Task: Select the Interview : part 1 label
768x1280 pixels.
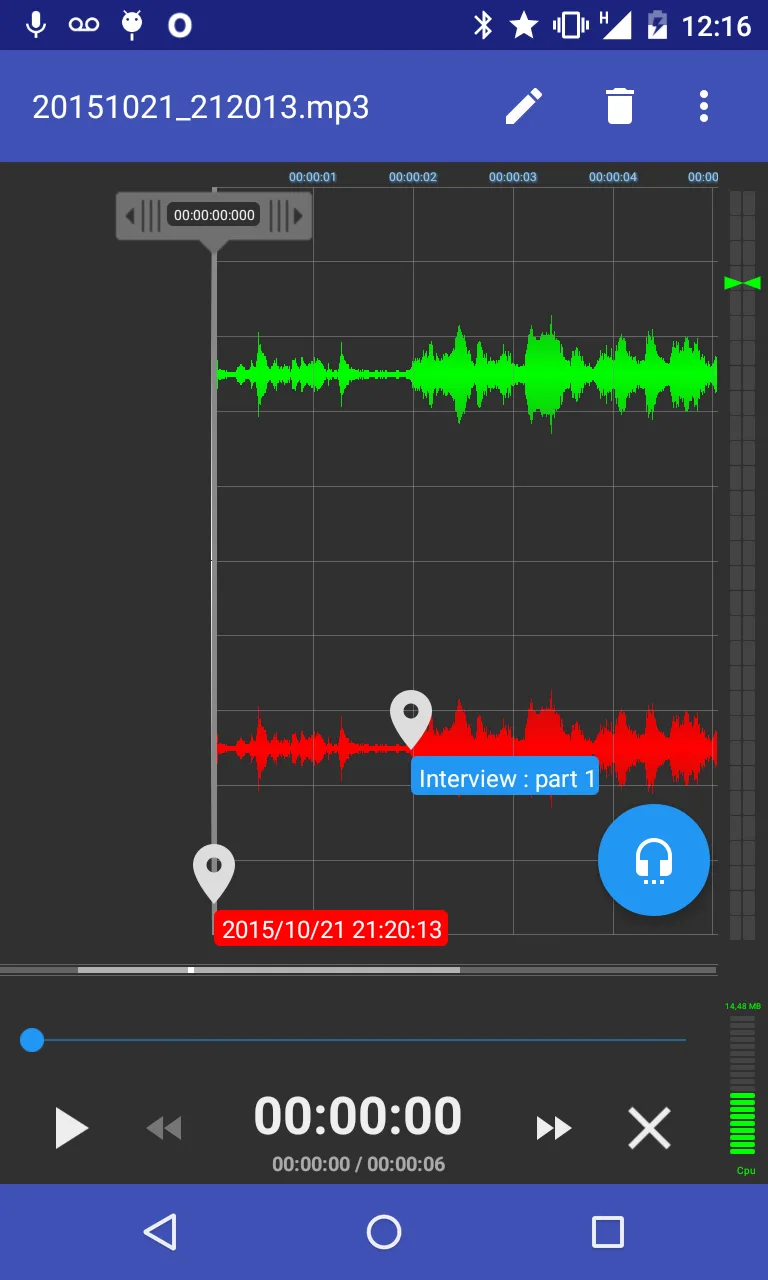Action: click(x=505, y=779)
